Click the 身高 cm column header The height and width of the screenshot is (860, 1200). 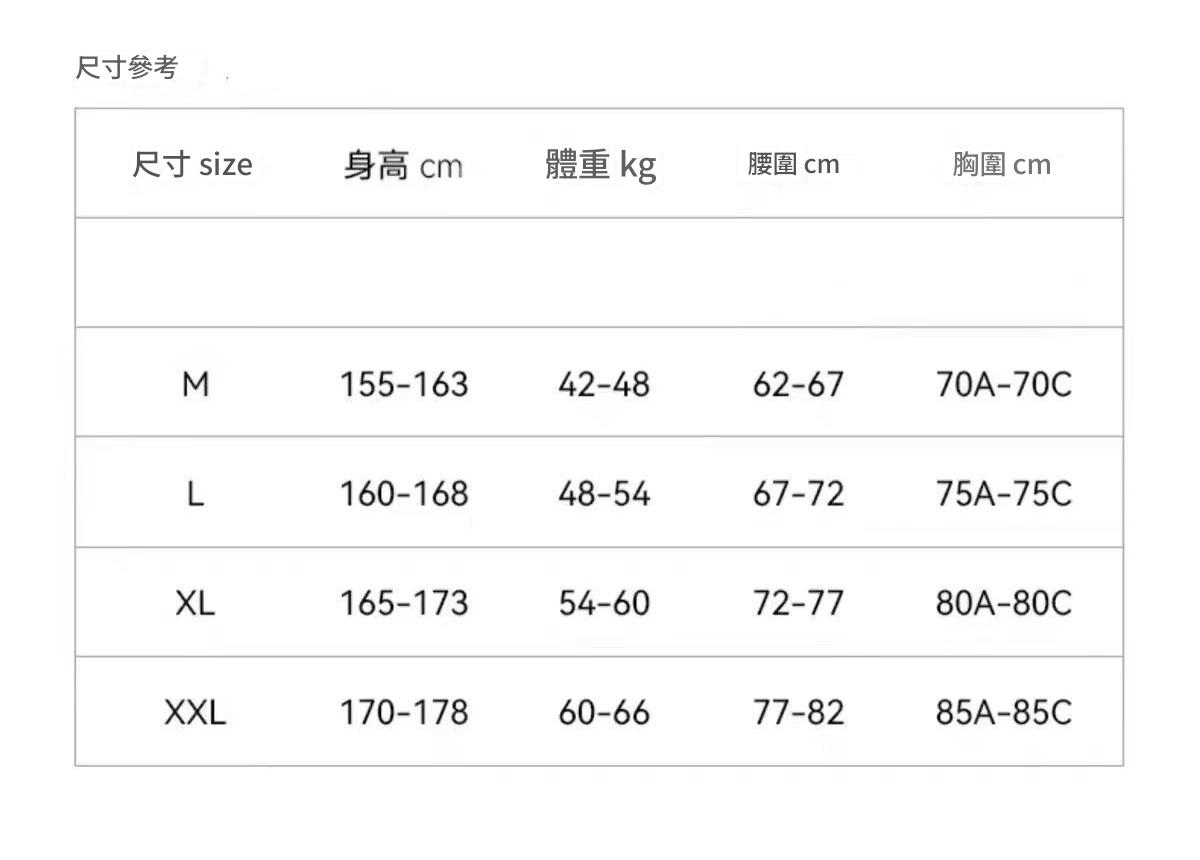coord(403,165)
